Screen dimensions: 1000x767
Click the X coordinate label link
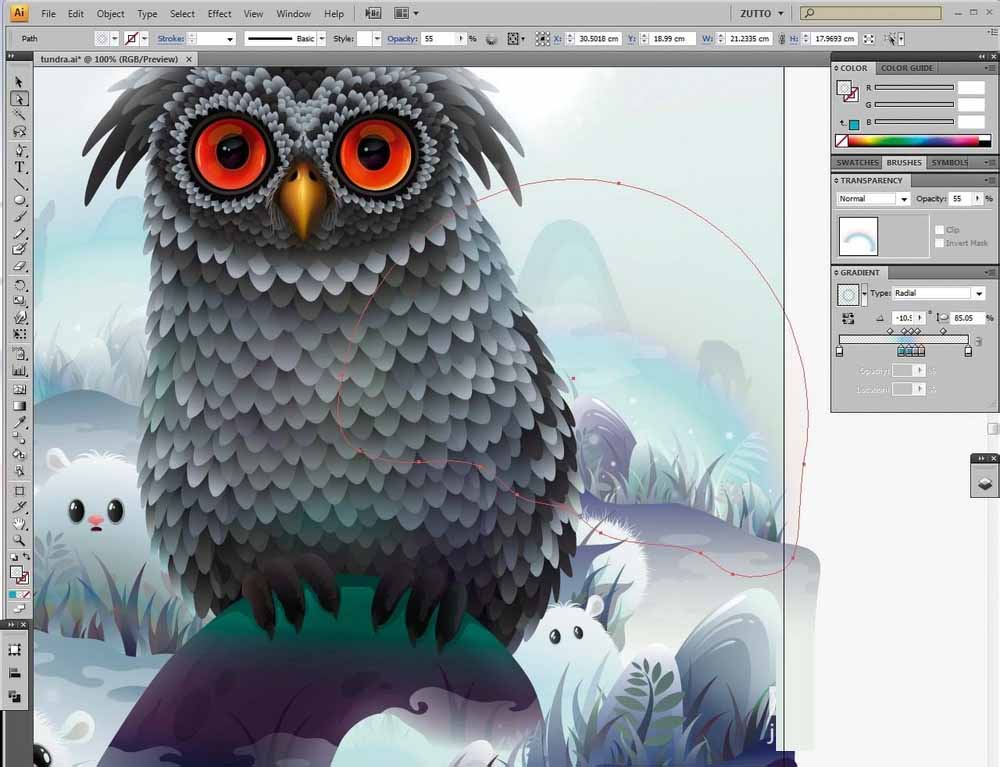pyautogui.click(x=557, y=39)
